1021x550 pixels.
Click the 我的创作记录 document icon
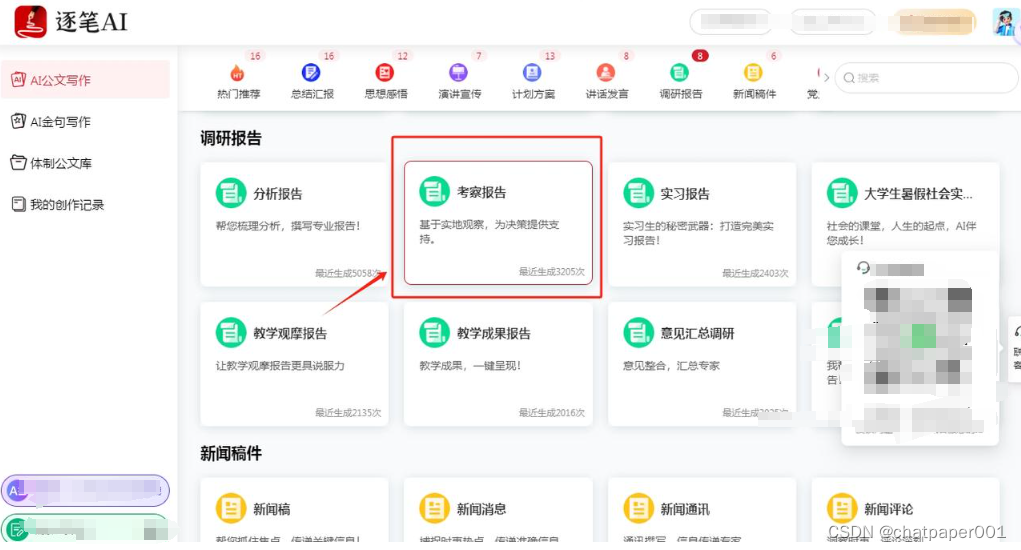(19, 204)
